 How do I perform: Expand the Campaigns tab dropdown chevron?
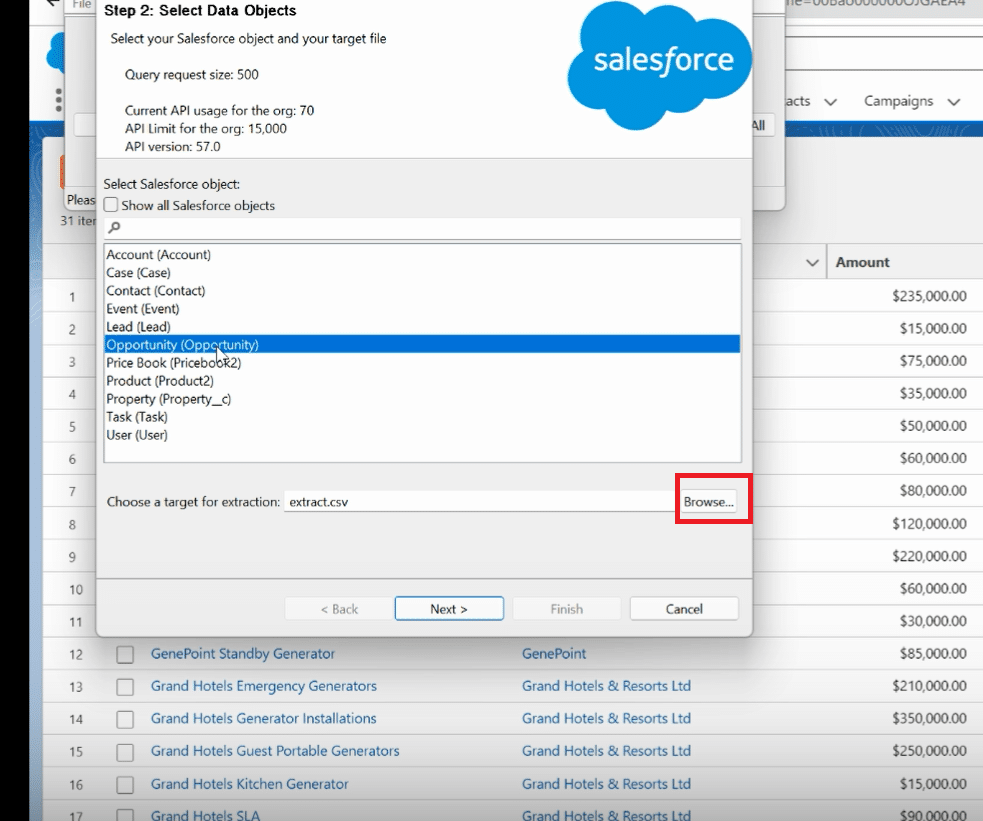(x=953, y=102)
